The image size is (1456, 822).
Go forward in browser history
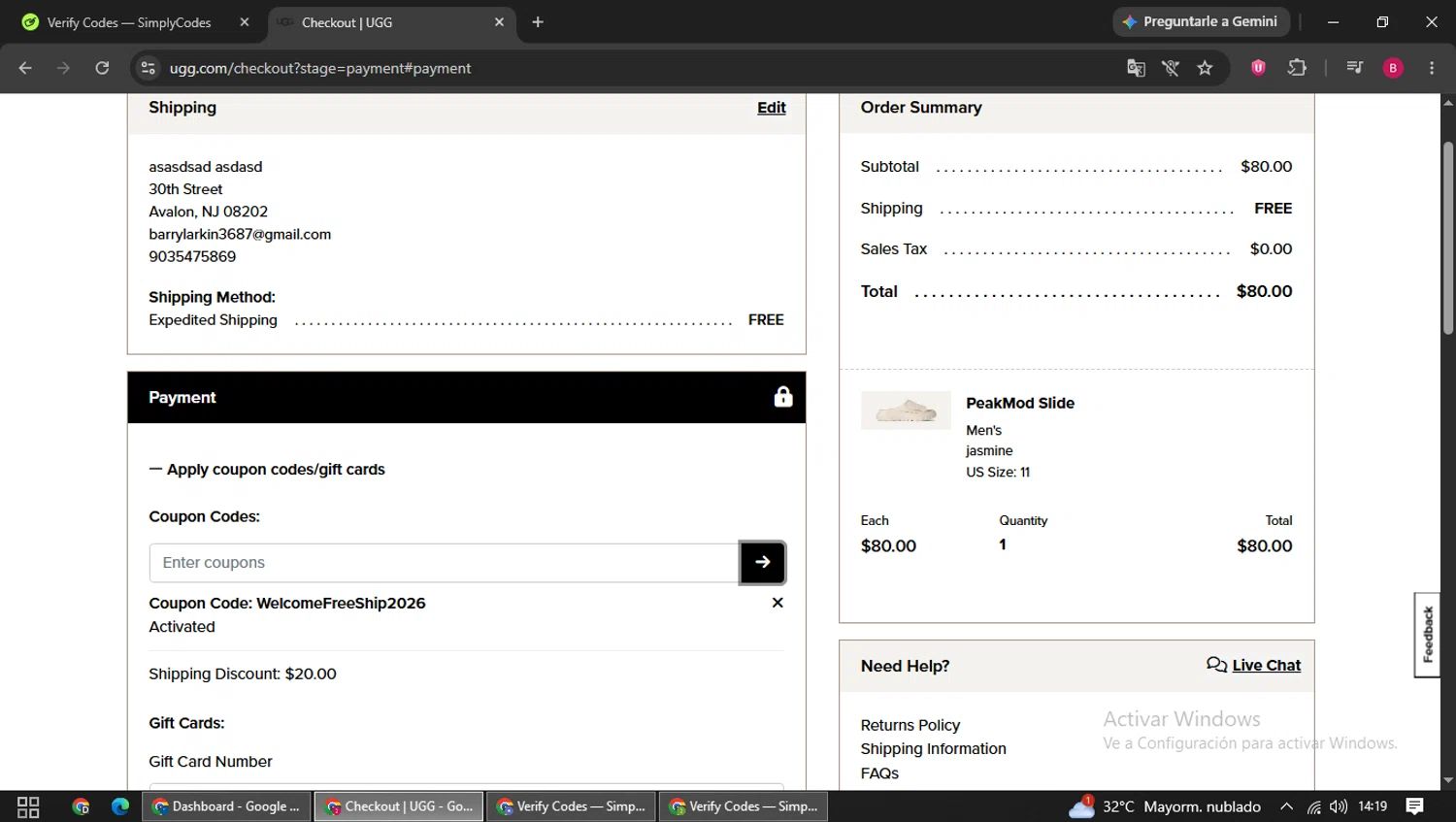63,68
